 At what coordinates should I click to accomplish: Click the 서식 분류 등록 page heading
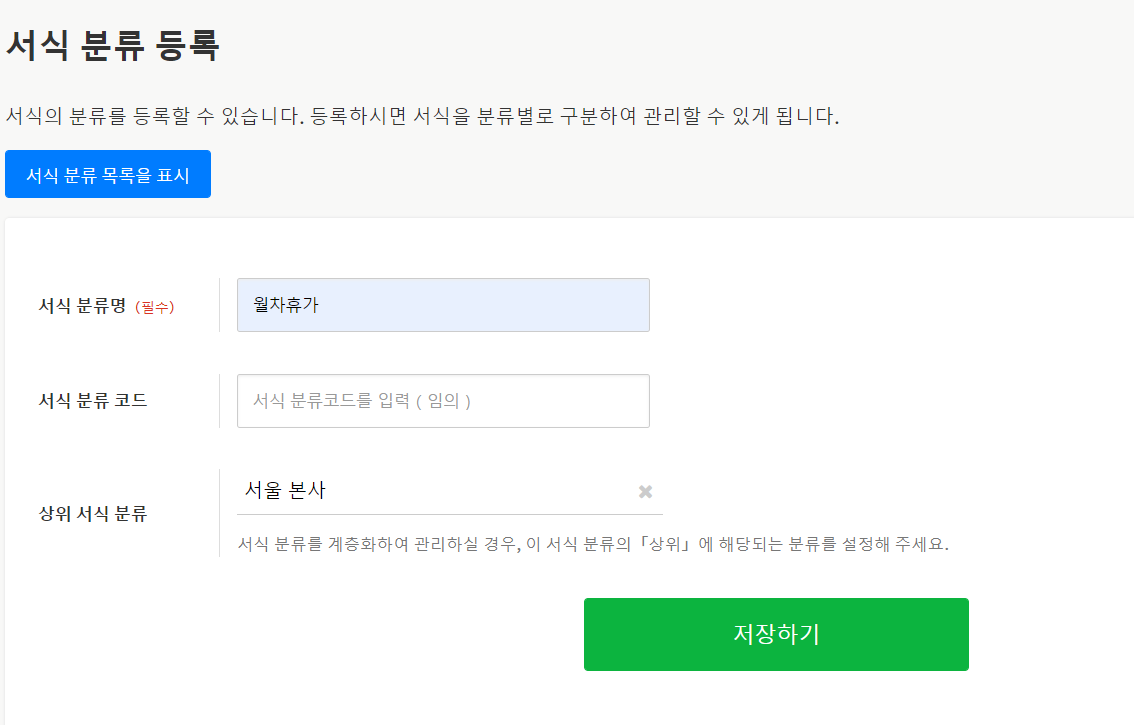tap(112, 45)
